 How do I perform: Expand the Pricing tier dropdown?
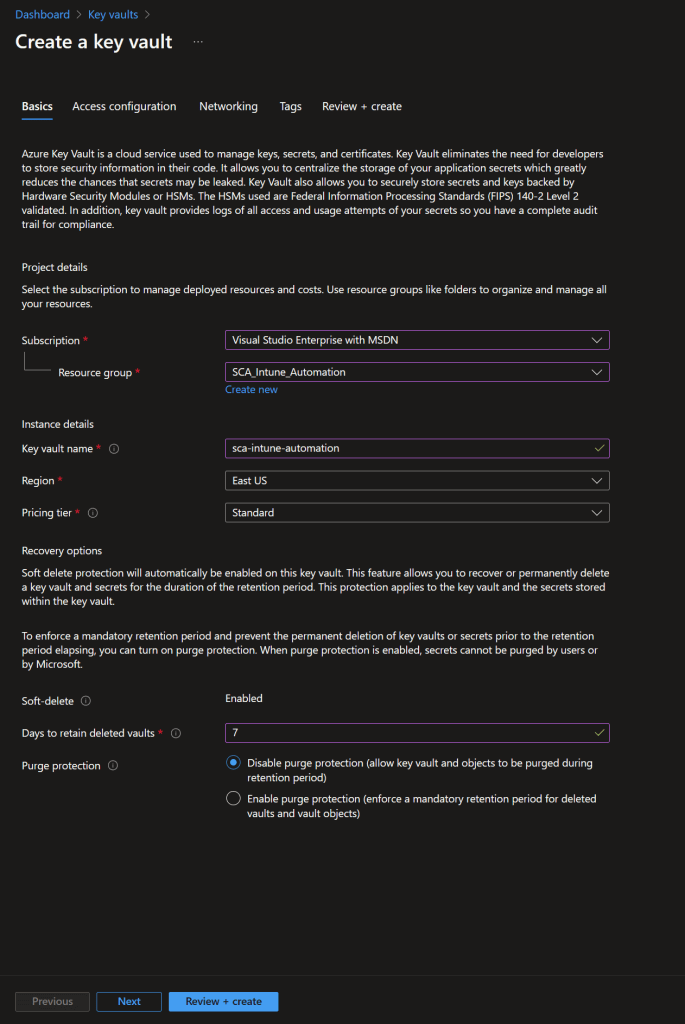pyautogui.click(x=417, y=513)
